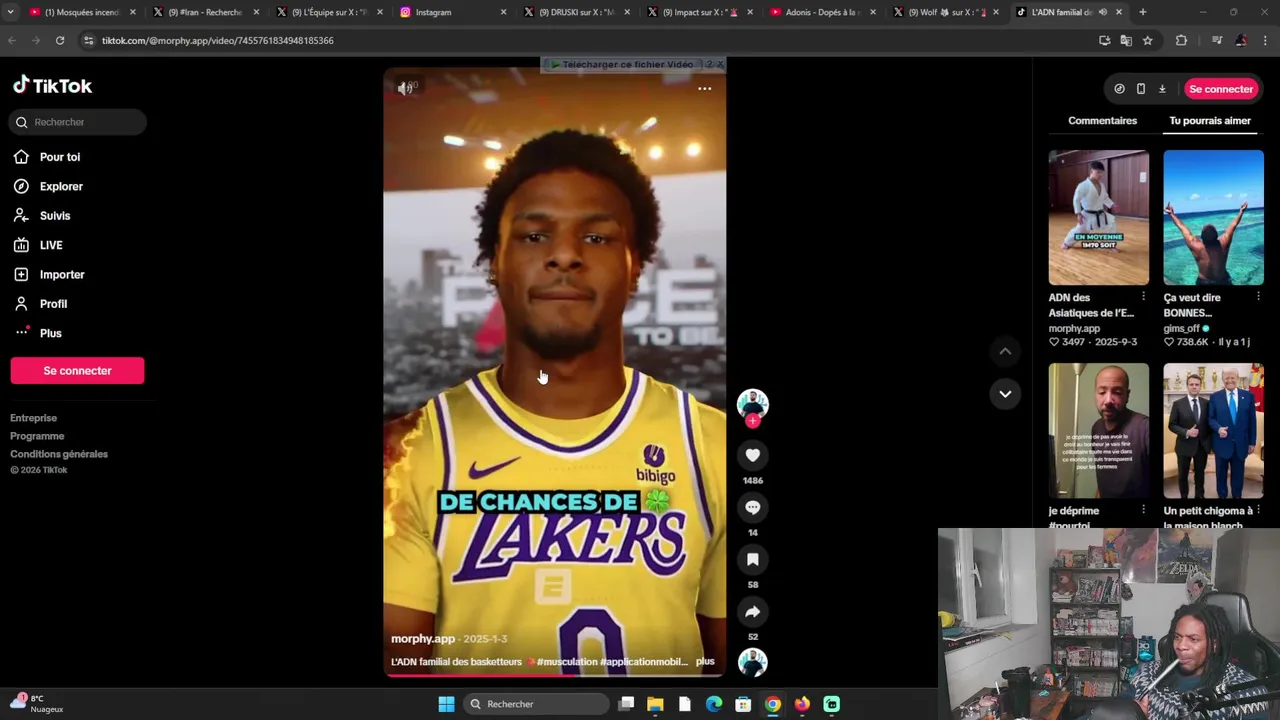Mute the video with the speaker icon
This screenshot has height=720, width=1280.
tap(405, 88)
